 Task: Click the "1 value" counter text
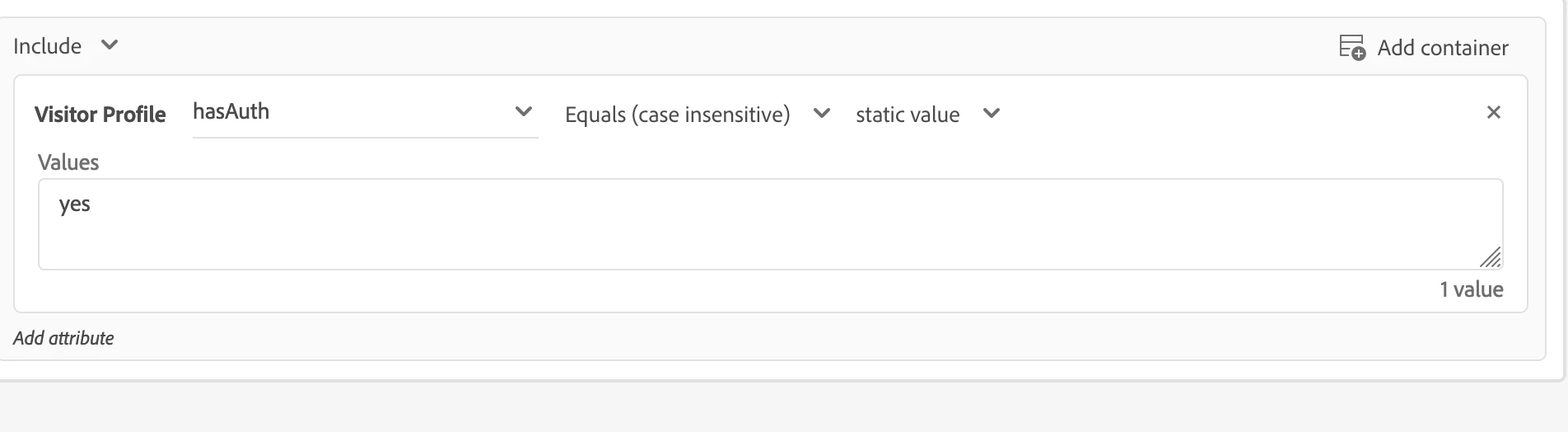tap(1471, 289)
